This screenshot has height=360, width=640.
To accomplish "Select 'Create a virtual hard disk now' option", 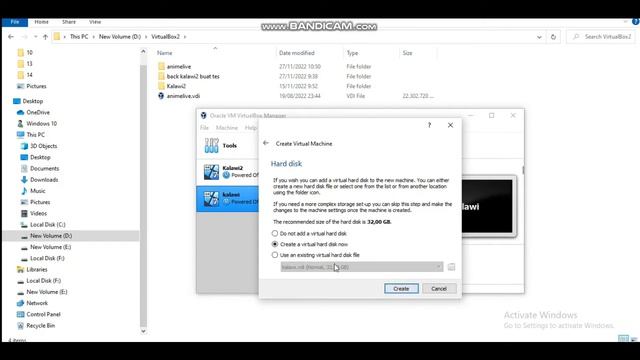I will point(310,244).
